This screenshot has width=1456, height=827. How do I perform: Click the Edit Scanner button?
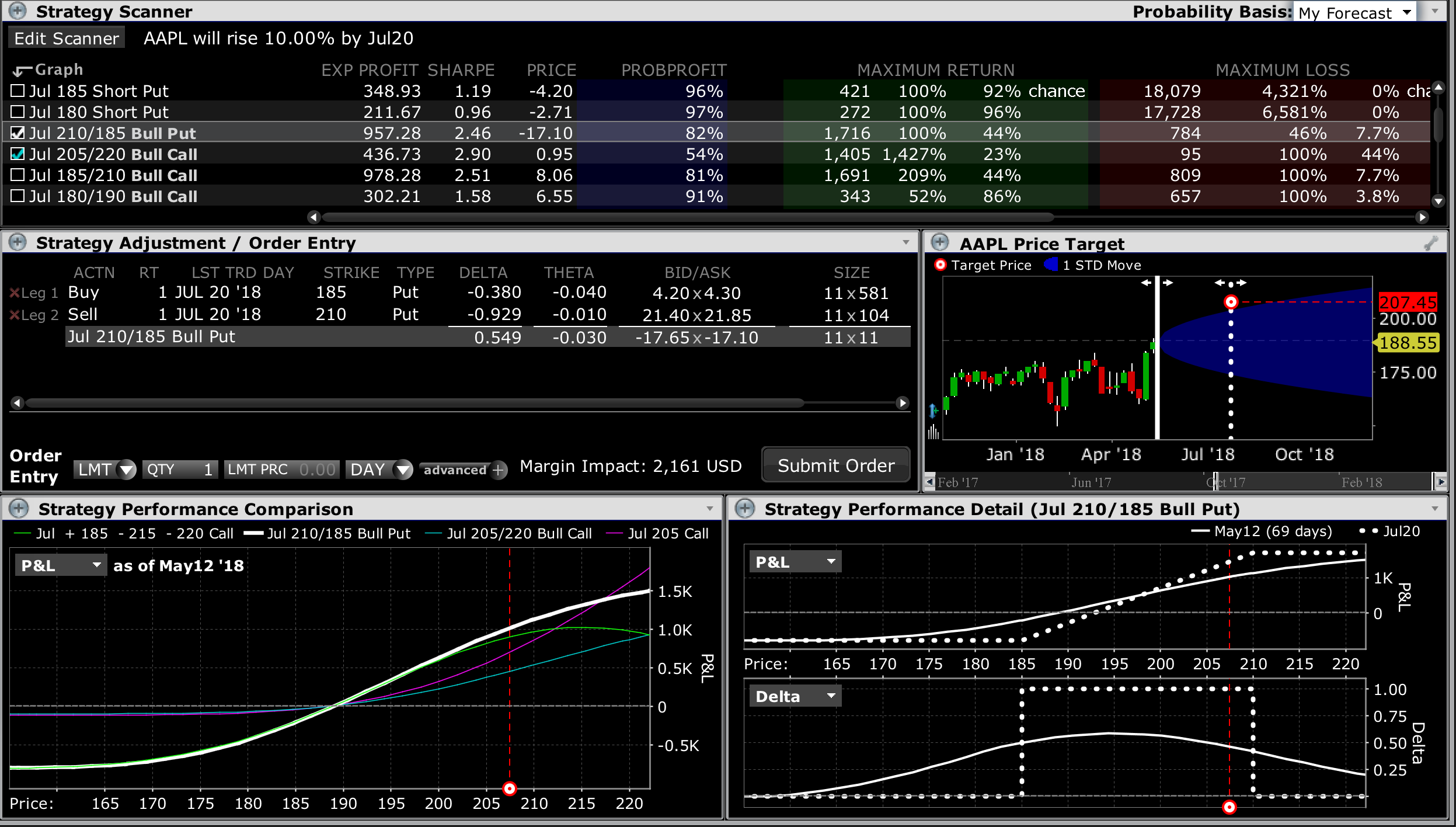[x=67, y=39]
